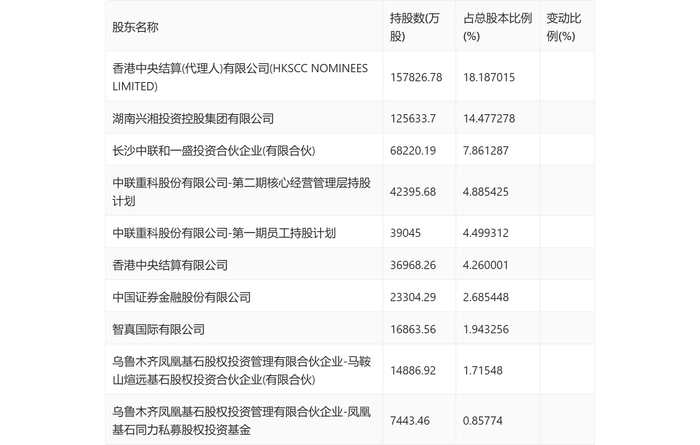
Task: Click the value 7443.46
Action: (410, 420)
